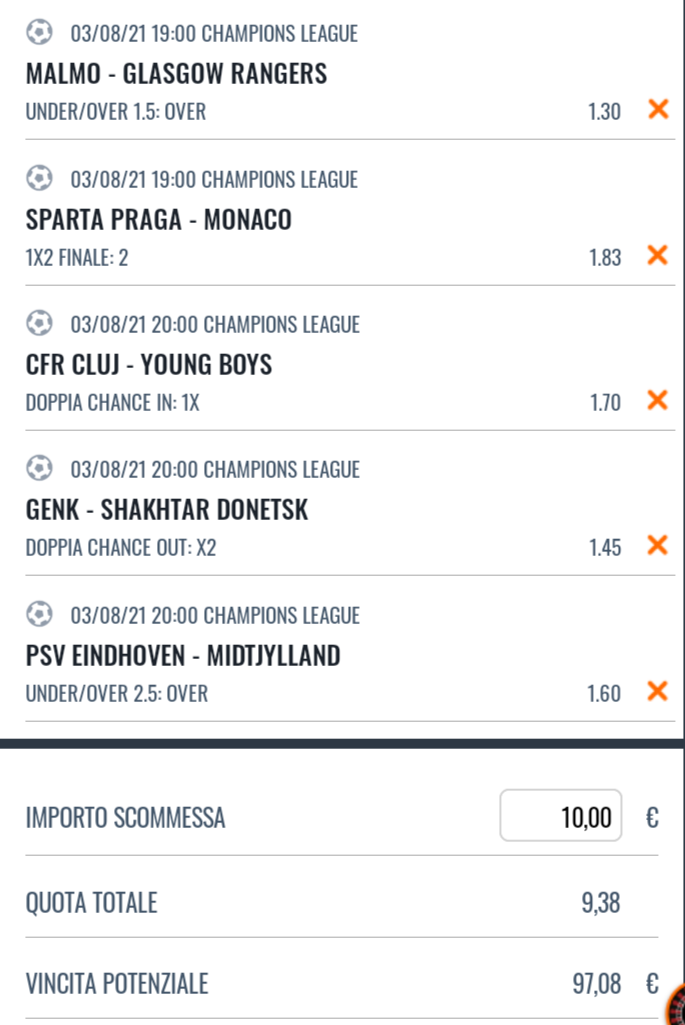Click the soccer ball icon beside PSV Eindhoven match

pos(39,614)
